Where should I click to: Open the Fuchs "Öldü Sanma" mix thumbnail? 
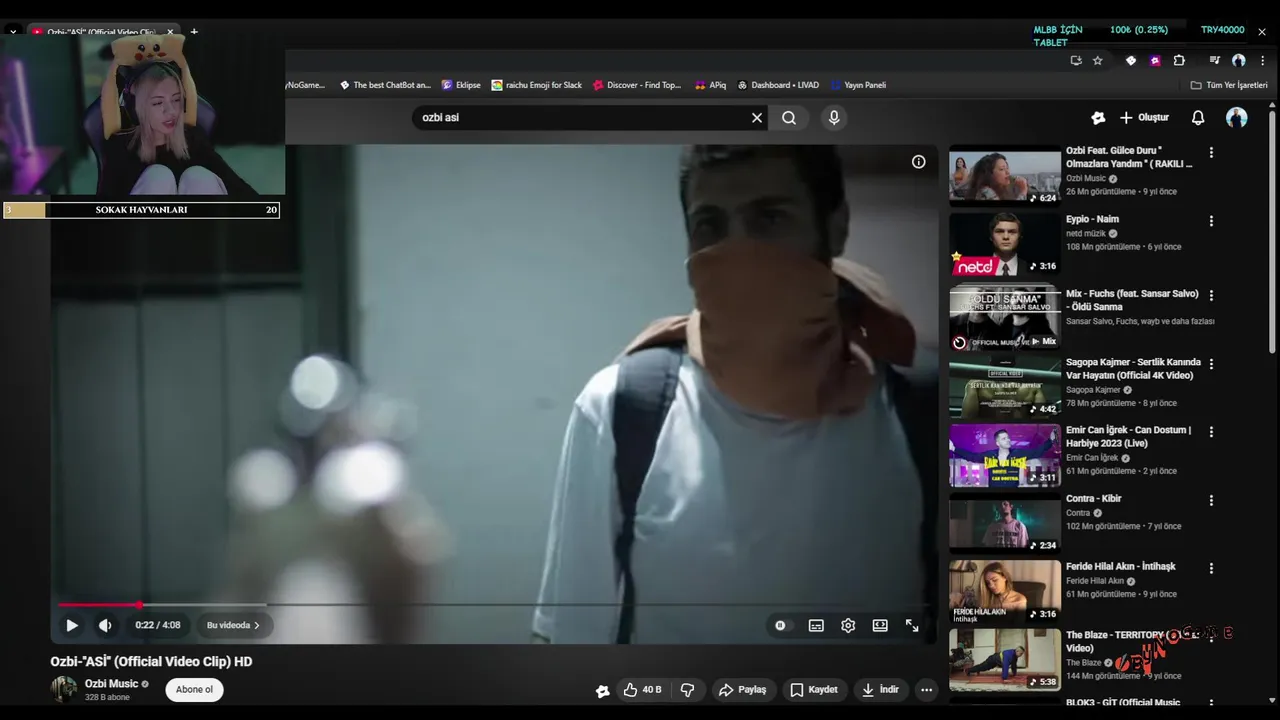[1005, 317]
